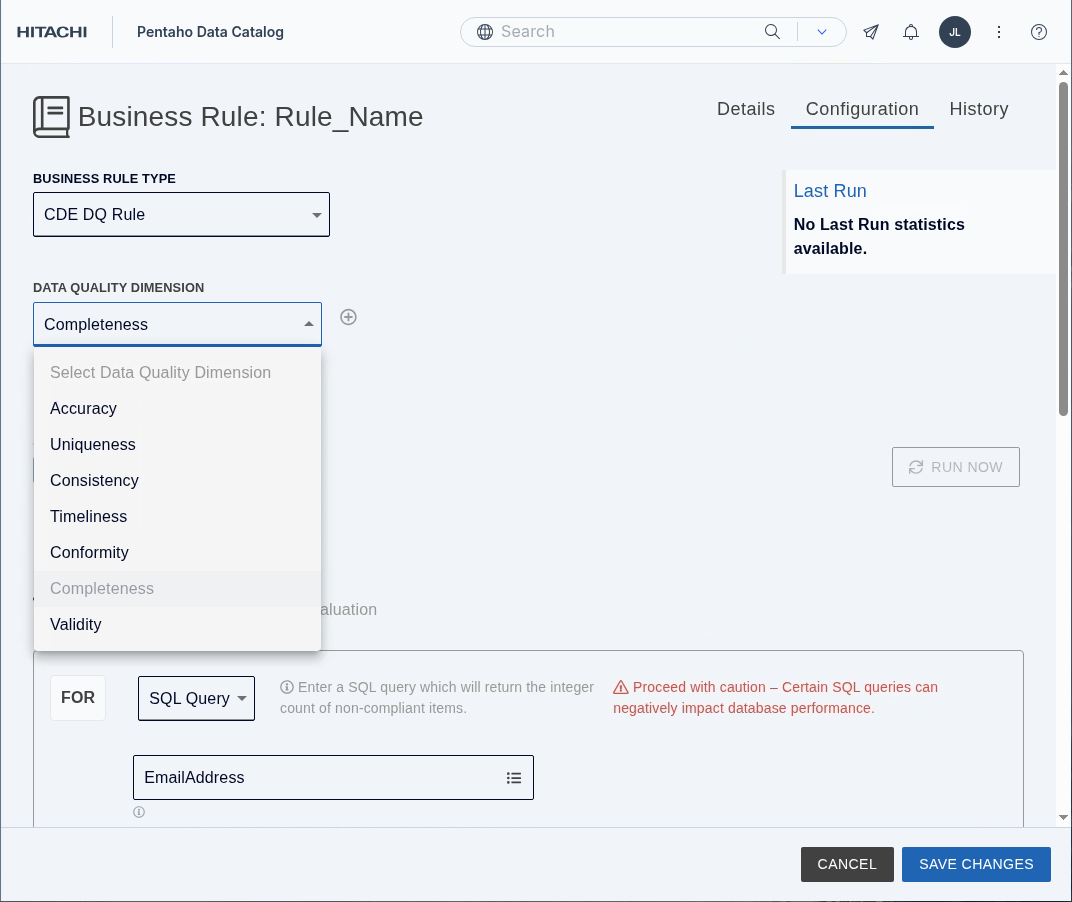
Task: Click the paper plane send icon
Action: click(x=871, y=32)
